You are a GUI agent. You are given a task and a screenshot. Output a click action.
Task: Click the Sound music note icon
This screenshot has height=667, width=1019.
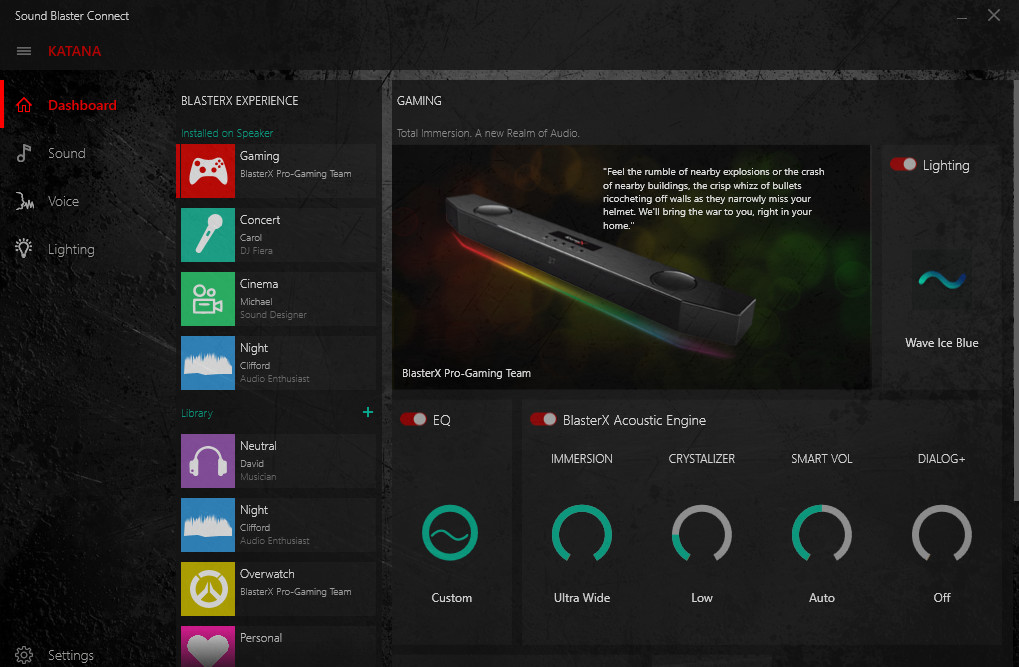[23, 153]
